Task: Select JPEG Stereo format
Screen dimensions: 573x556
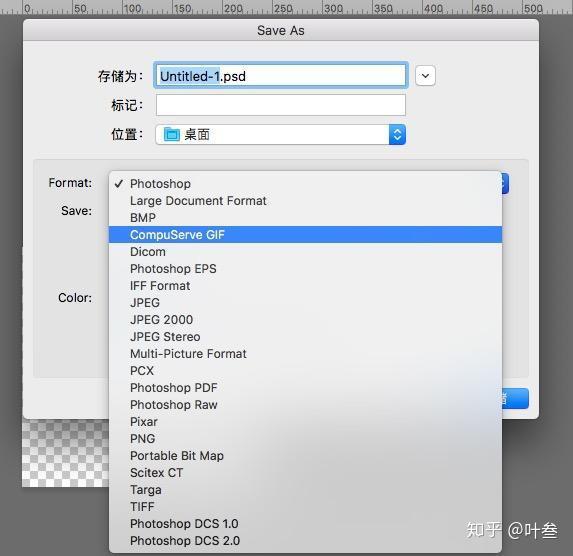Action: (305, 337)
